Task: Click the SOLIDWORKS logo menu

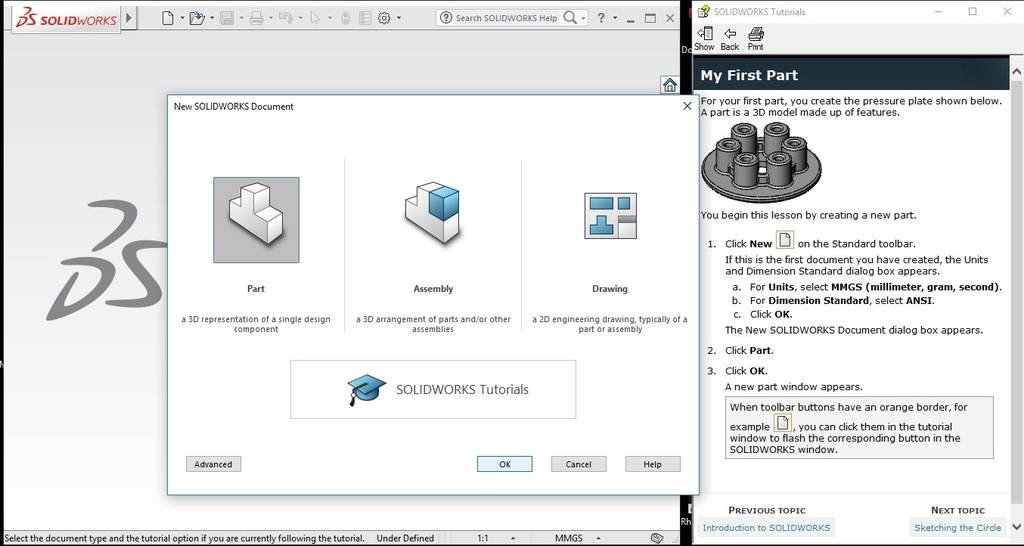Action: [x=66, y=18]
